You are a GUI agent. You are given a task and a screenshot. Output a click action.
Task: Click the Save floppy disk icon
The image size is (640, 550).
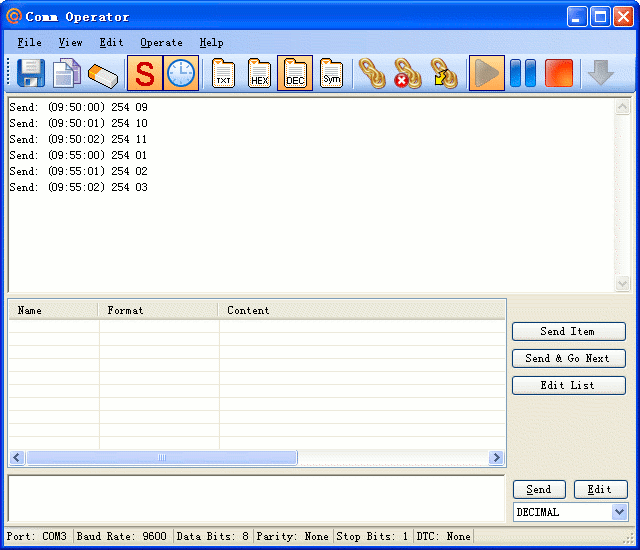[x=31, y=73]
